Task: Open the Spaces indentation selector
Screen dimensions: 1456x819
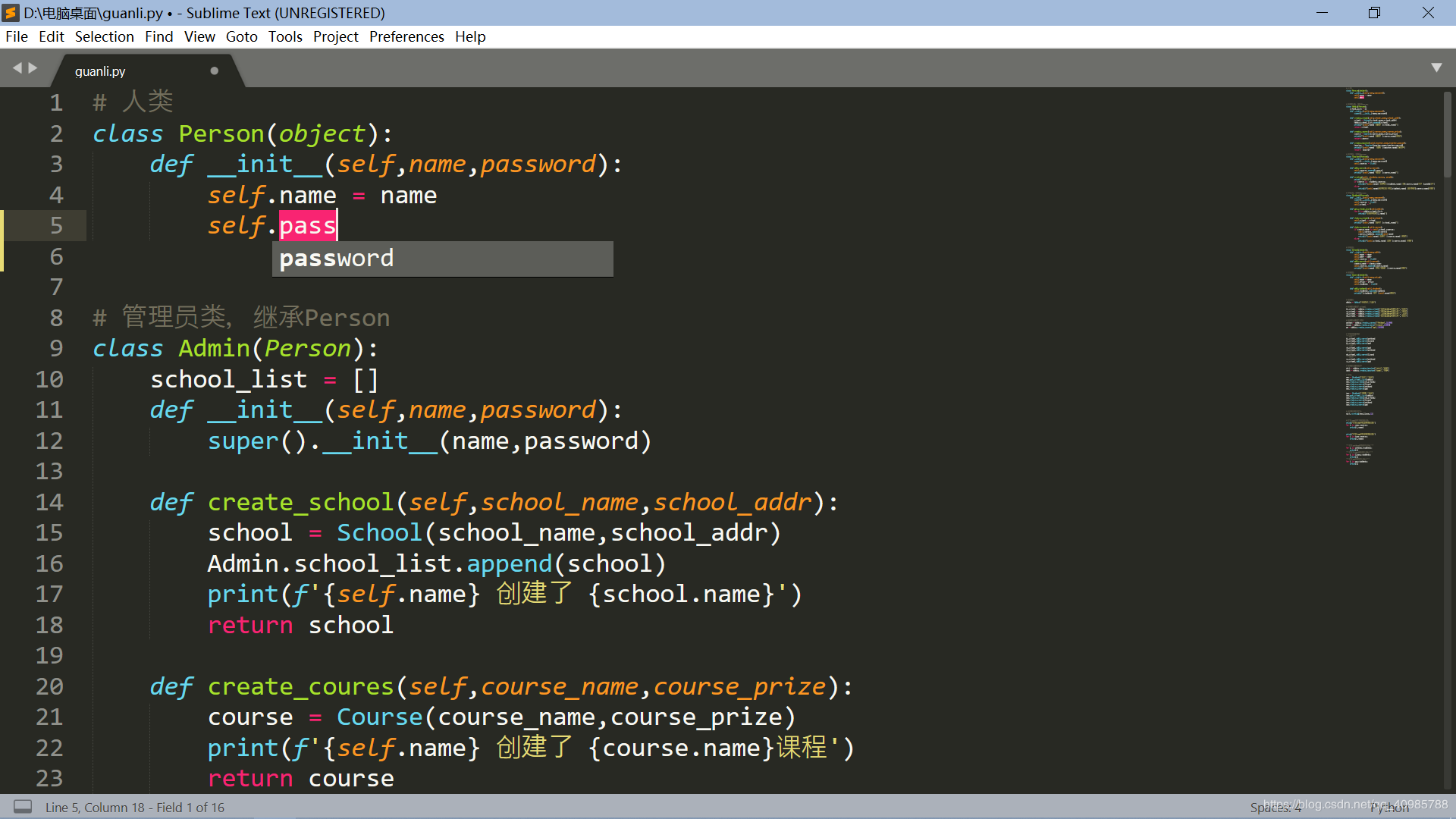Action: (1274, 808)
